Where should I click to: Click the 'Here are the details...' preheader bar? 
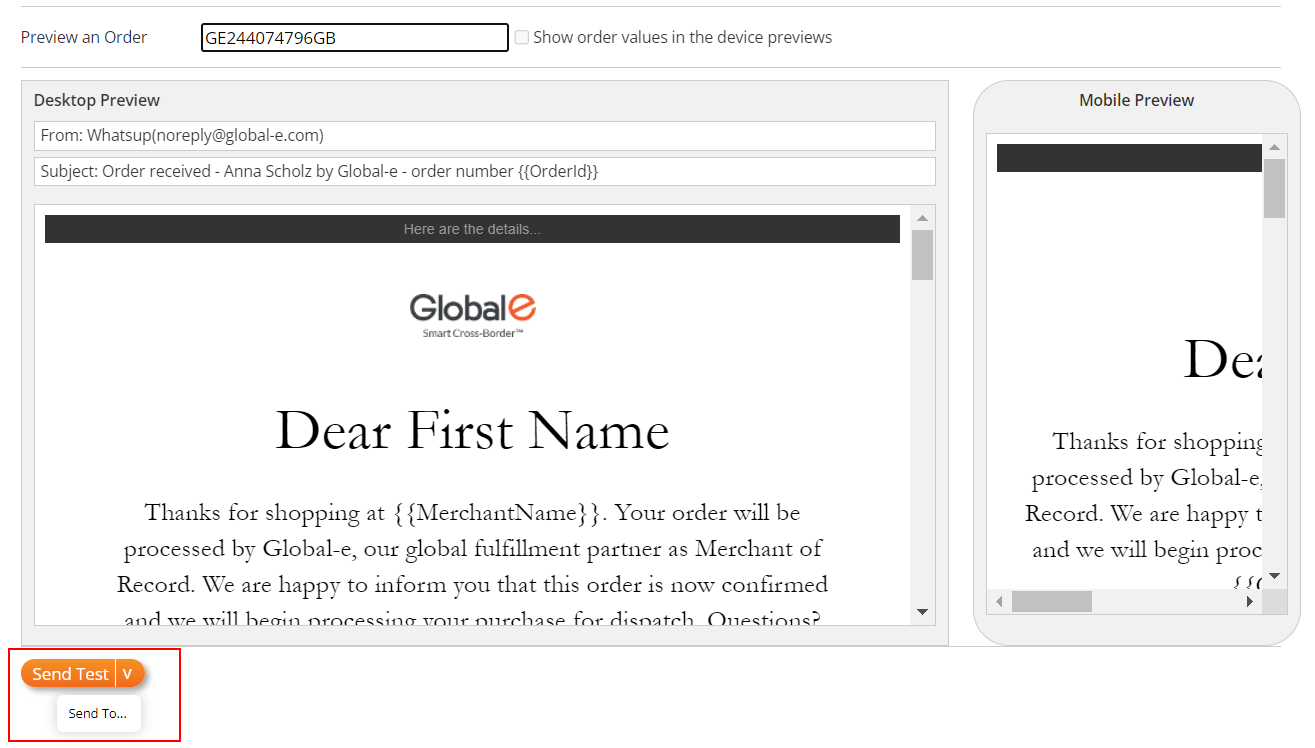coord(472,229)
